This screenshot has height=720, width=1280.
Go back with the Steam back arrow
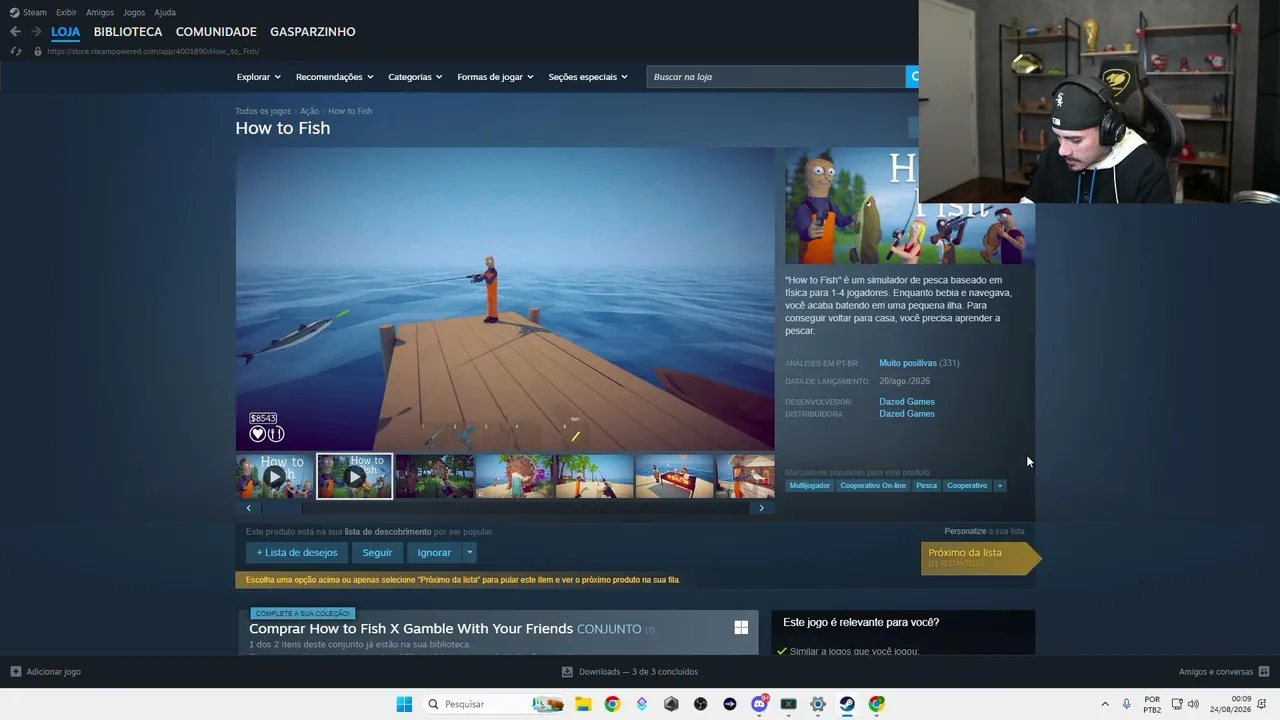tap(15, 32)
